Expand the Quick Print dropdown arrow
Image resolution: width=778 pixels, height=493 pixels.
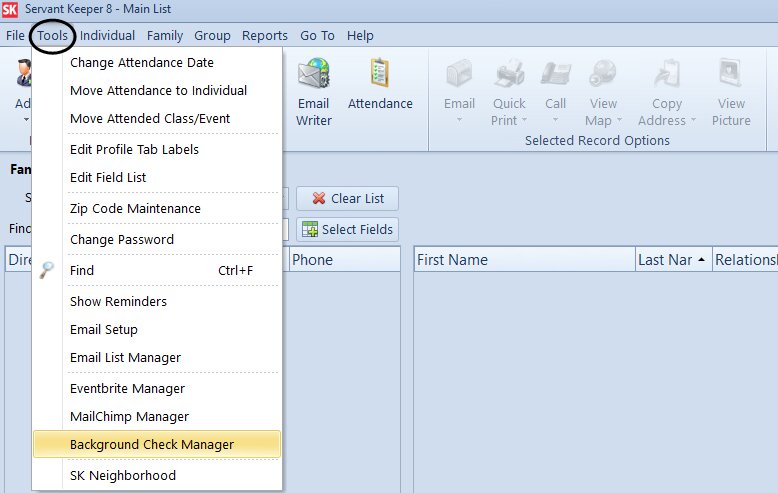click(525, 121)
